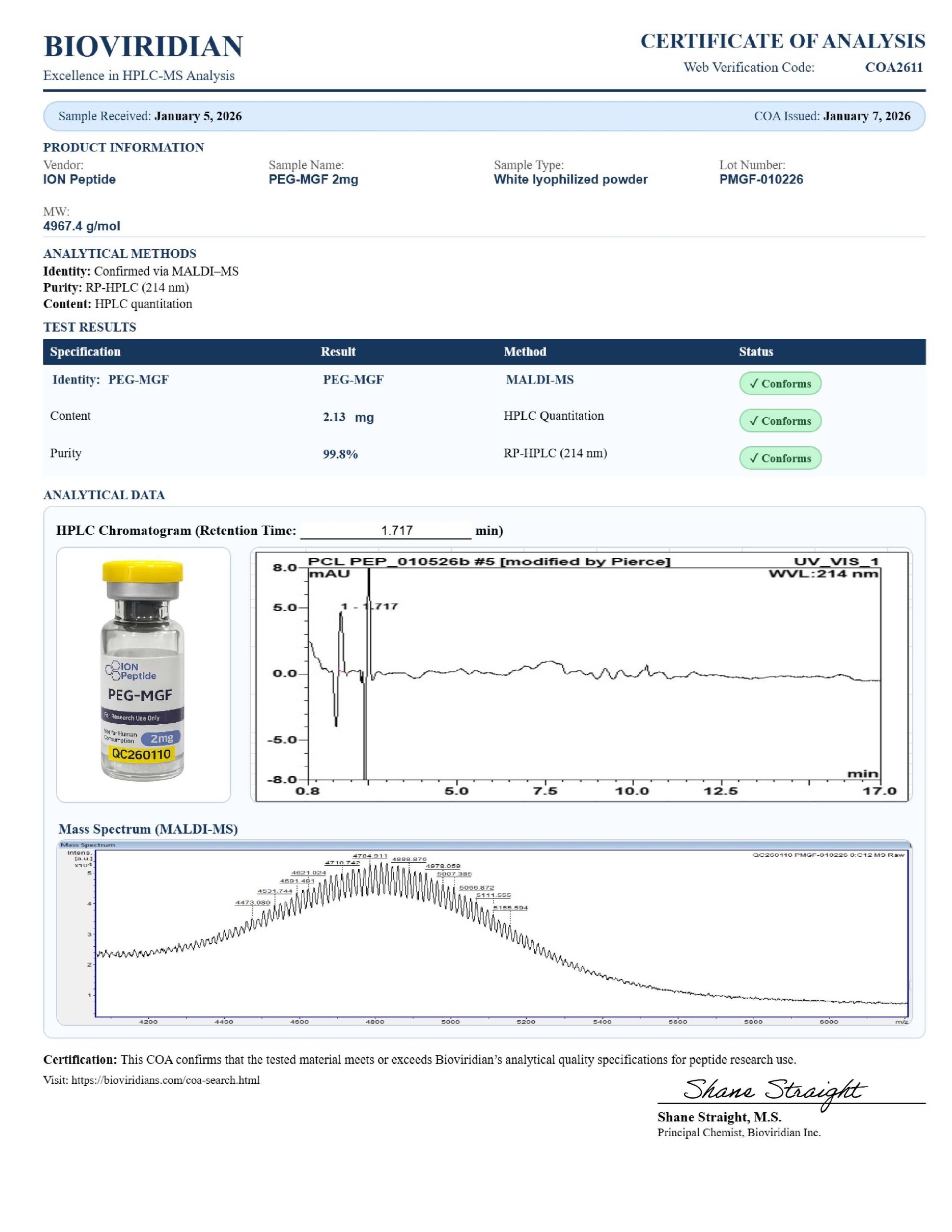Click the Specification column header

[x=85, y=351]
